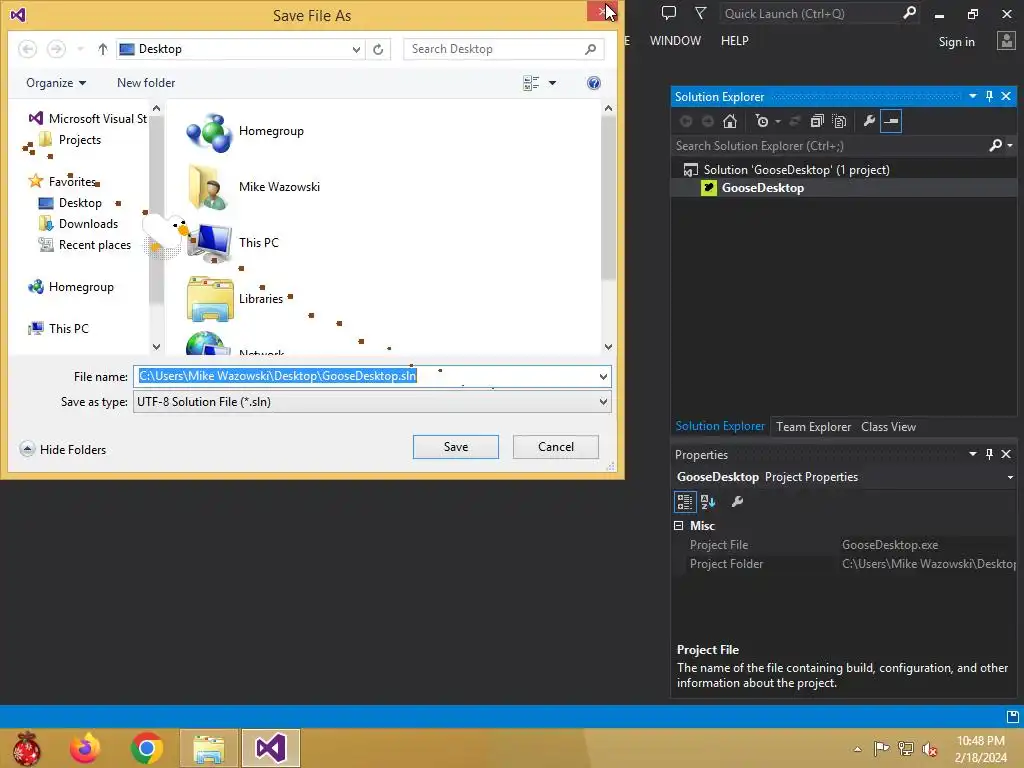The height and width of the screenshot is (768, 1024).
Task: Open Solution Explorer window position dropdown
Action: pos(972,96)
